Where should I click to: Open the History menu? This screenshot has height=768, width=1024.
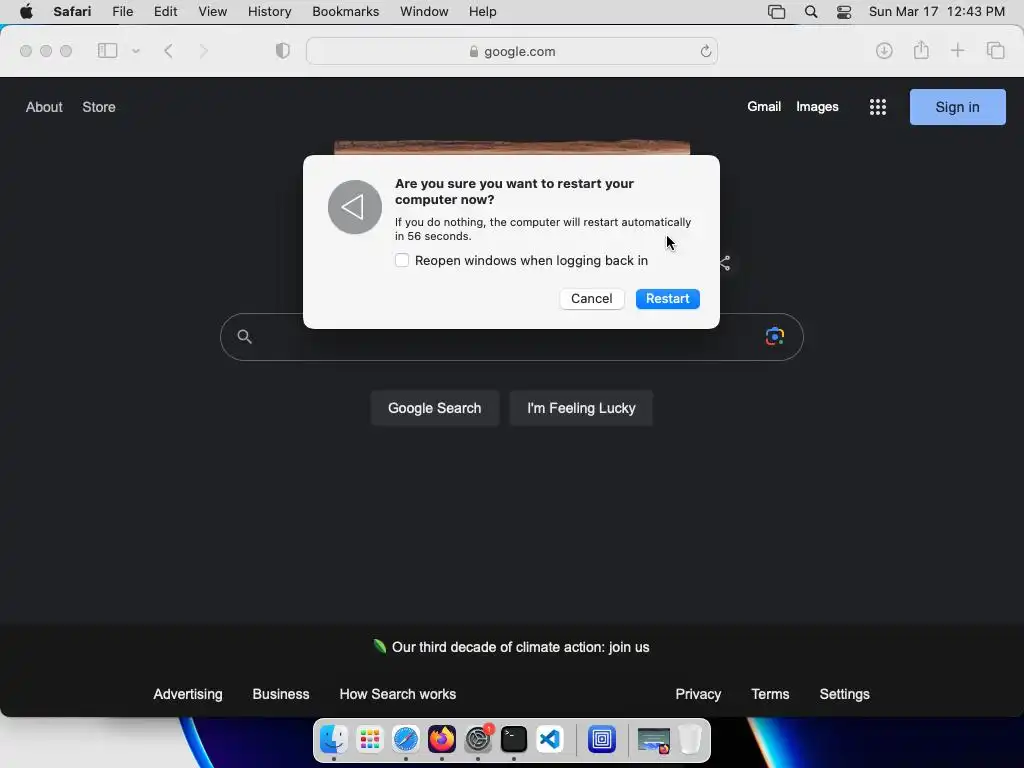pyautogui.click(x=269, y=12)
